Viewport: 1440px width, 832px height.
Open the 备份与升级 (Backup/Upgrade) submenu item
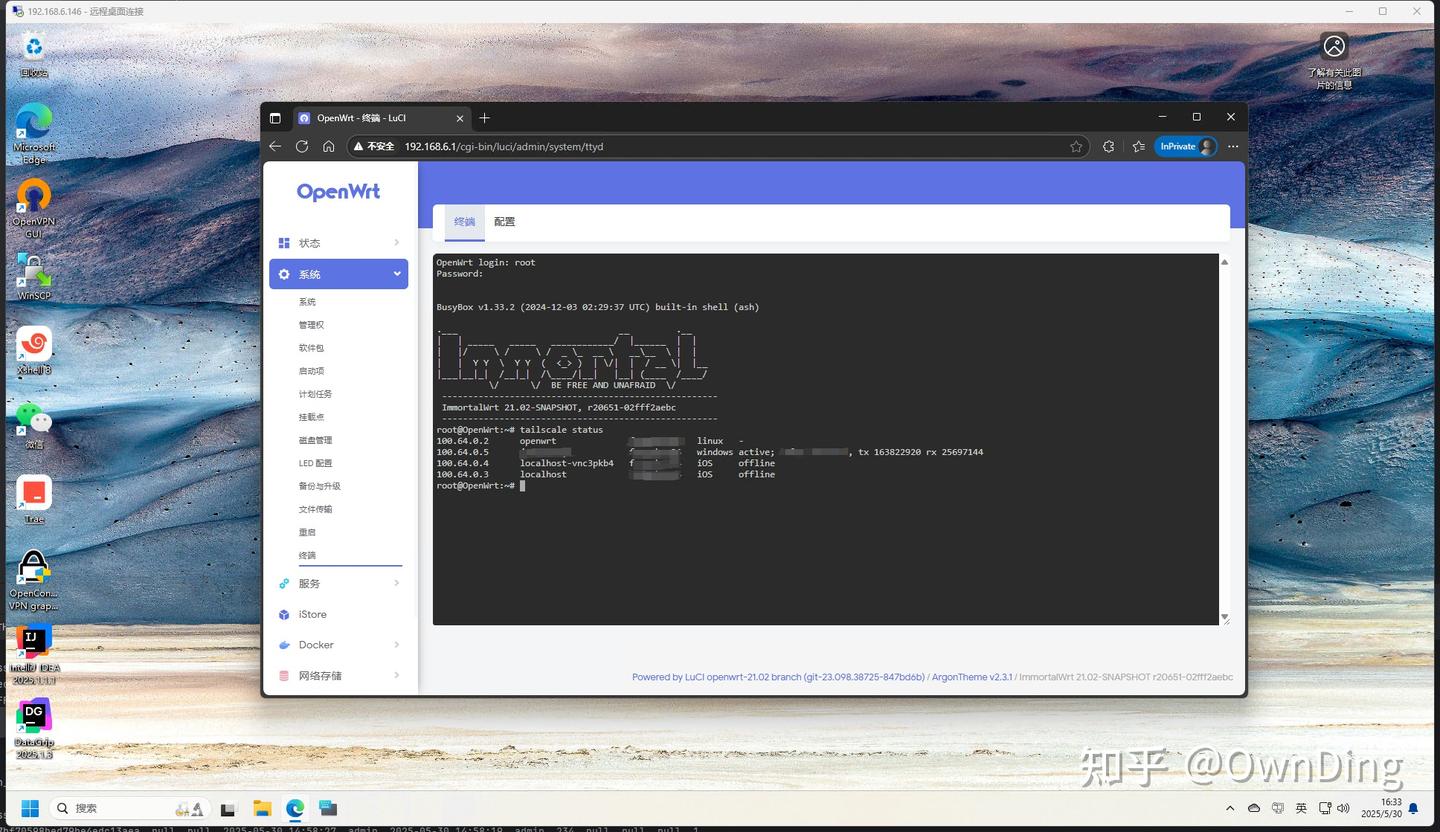click(319, 486)
